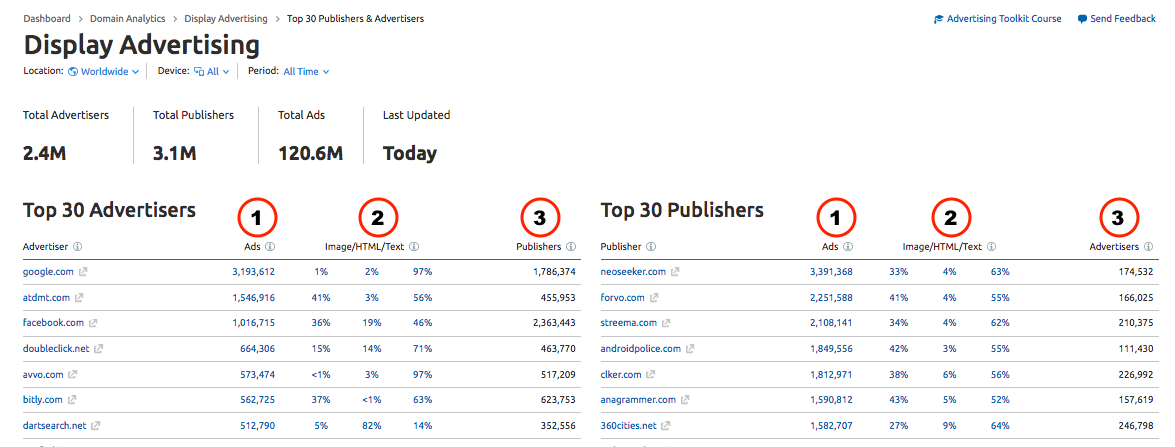Click publishers value 2,363,443 for facebook.com
Screen dimensions: 1175x447
coord(552,323)
